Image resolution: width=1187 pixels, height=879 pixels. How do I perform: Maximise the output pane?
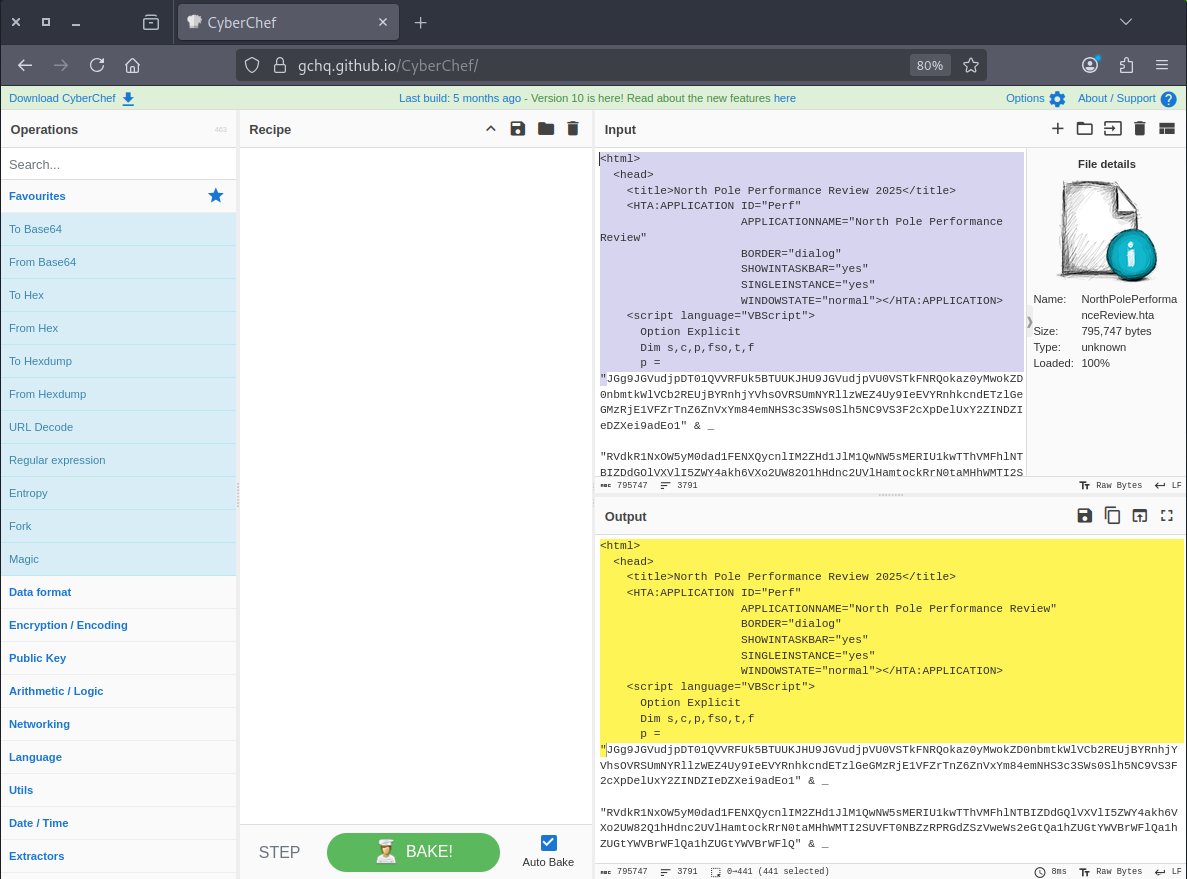click(1166, 516)
